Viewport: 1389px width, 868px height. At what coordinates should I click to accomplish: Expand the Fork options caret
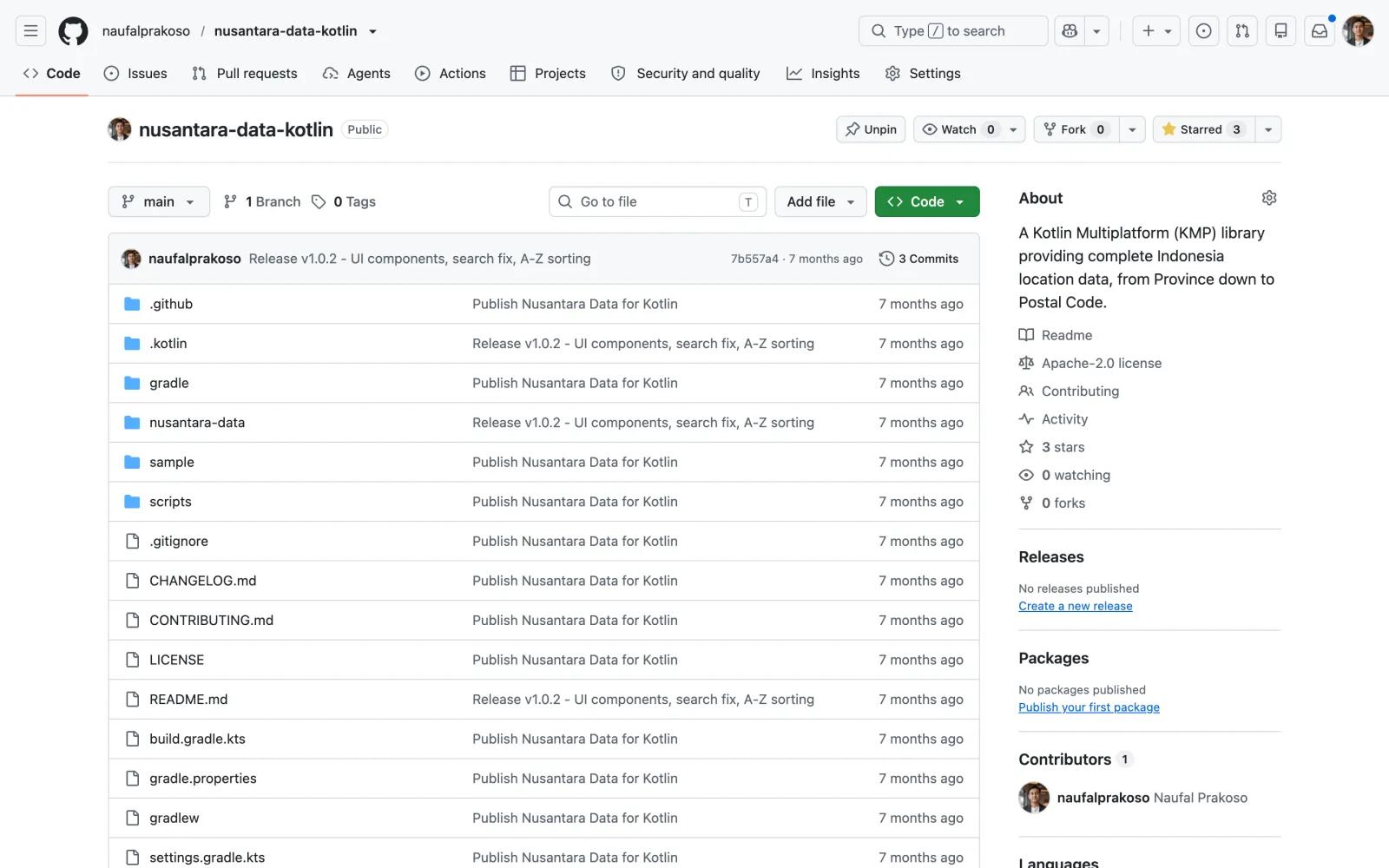click(1132, 129)
